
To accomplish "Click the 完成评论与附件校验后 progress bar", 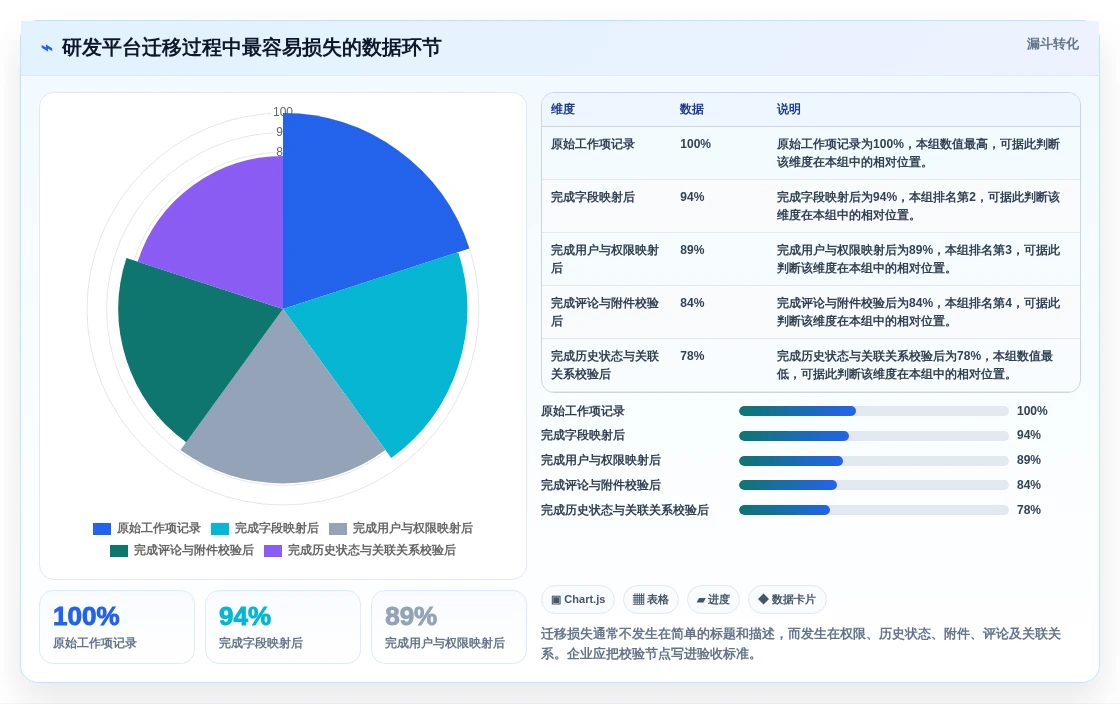I will click(x=874, y=486).
